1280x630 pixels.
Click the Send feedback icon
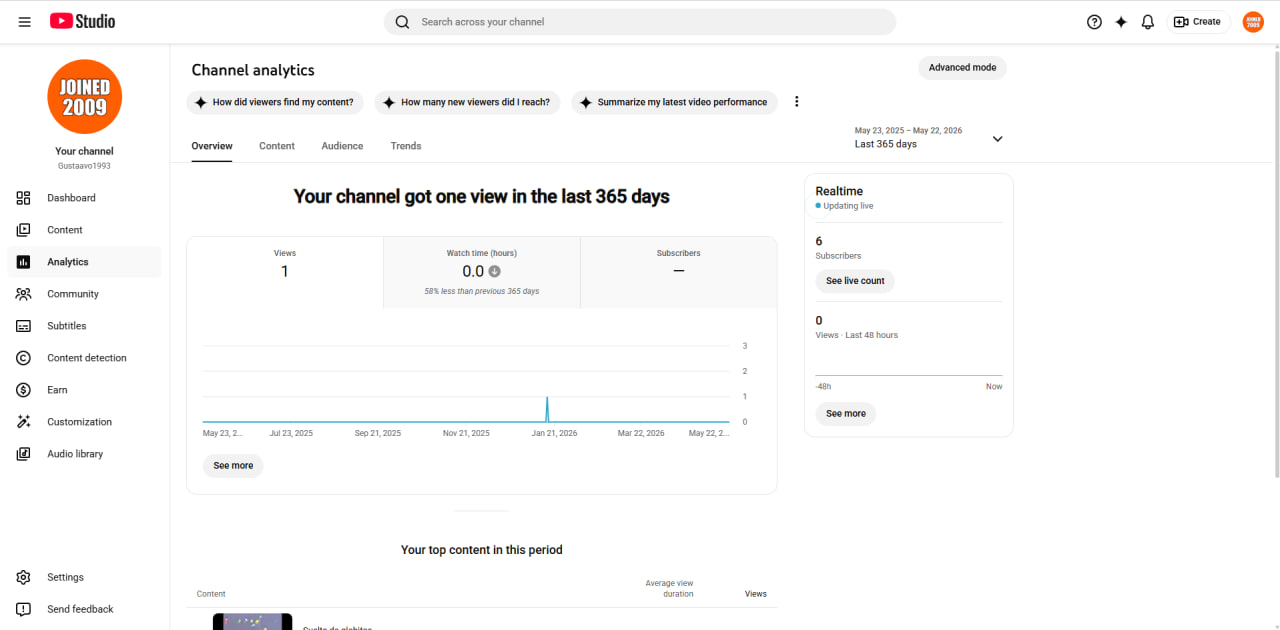tap(24, 609)
